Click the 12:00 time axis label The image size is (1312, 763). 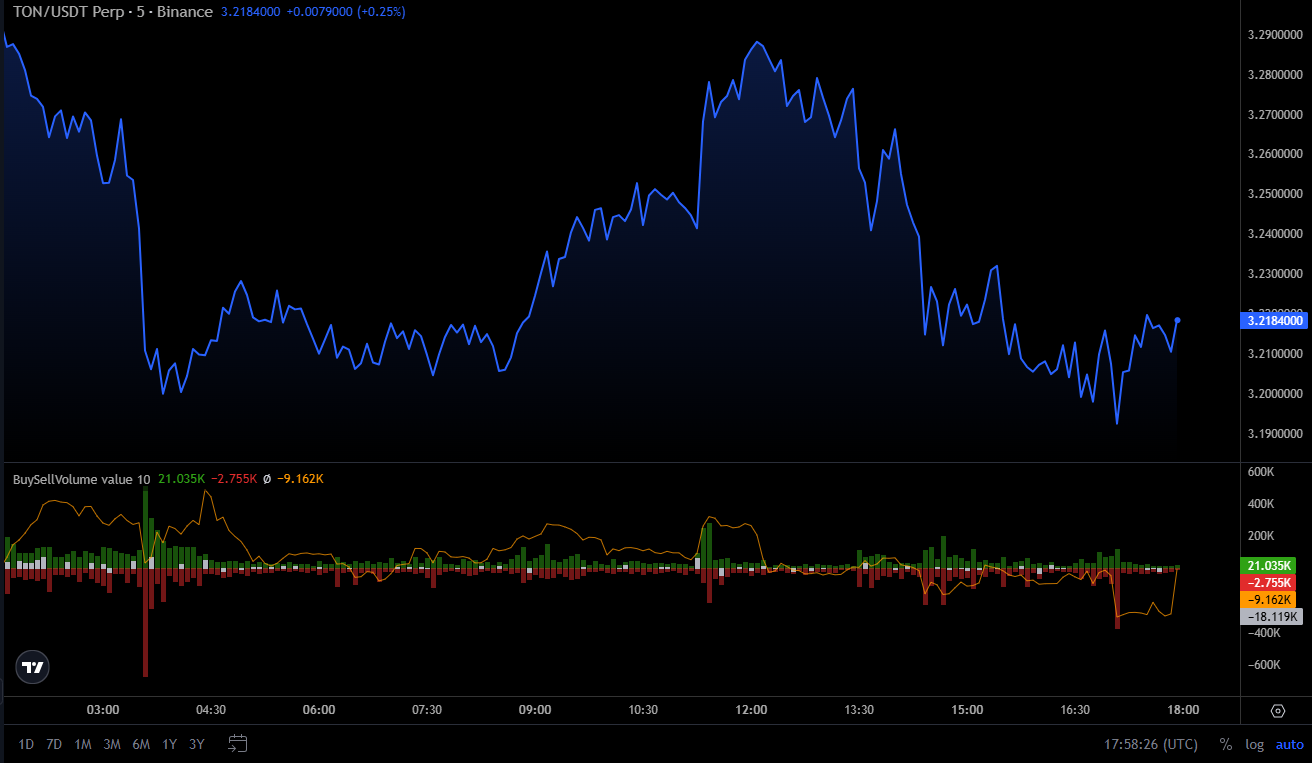[x=751, y=710]
